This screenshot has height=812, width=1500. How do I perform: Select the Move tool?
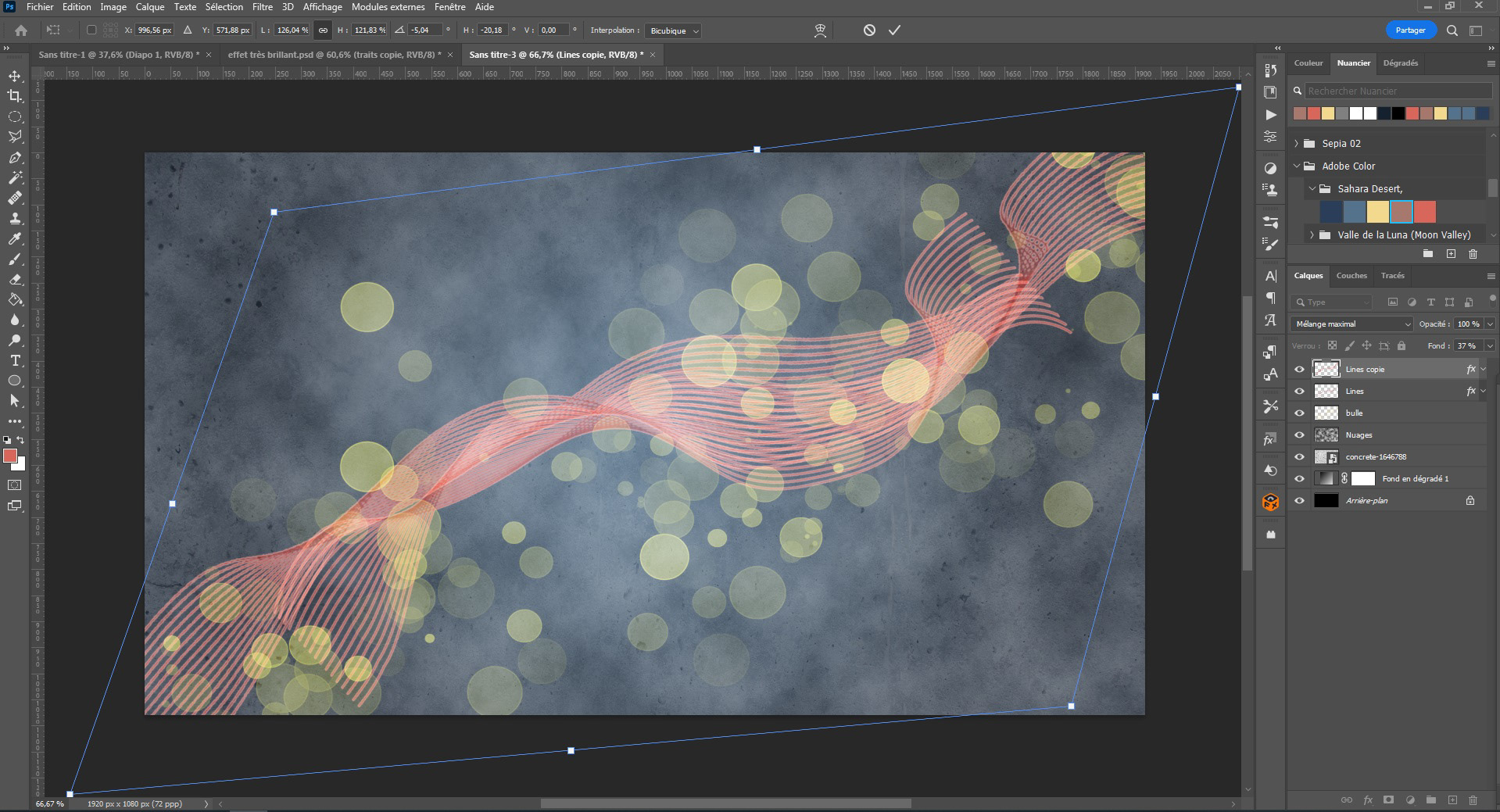click(14, 76)
